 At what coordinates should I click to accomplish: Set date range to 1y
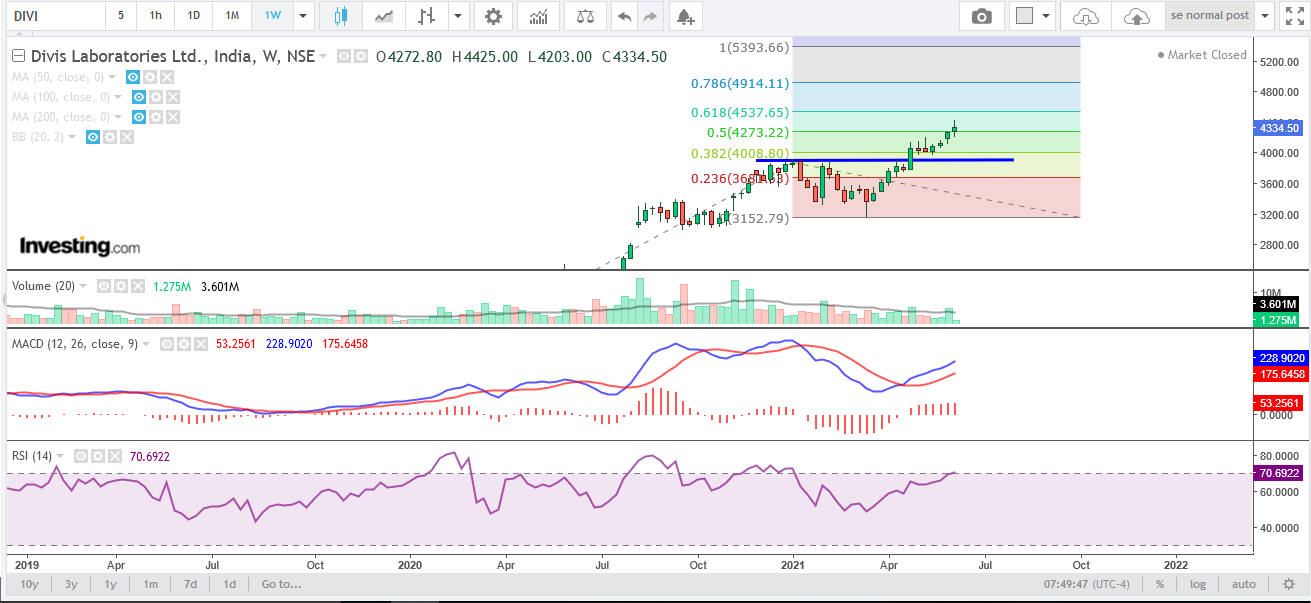click(110, 584)
